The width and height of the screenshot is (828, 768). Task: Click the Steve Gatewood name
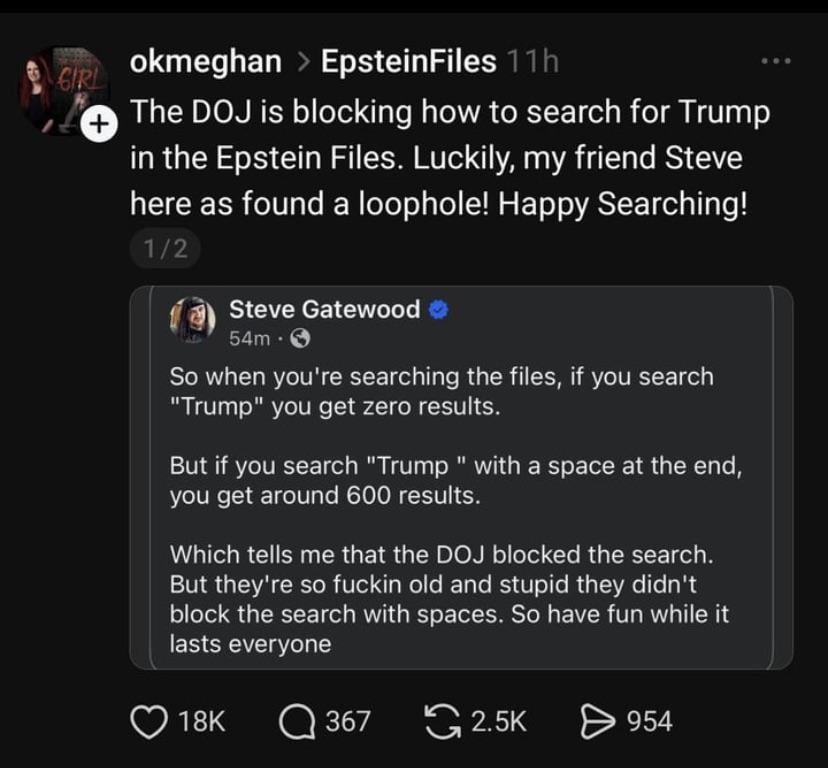pos(324,310)
